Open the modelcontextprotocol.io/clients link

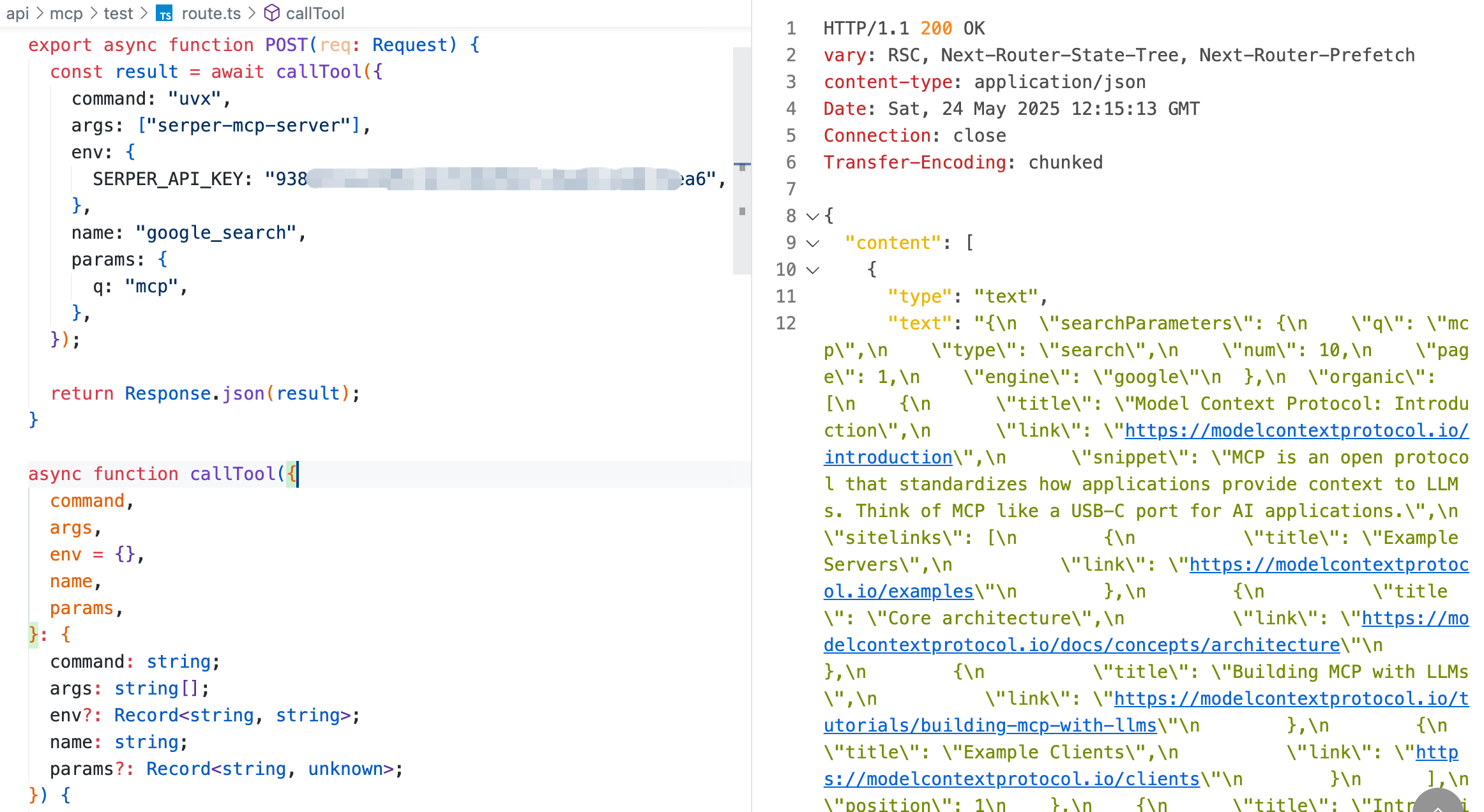coord(1011,779)
